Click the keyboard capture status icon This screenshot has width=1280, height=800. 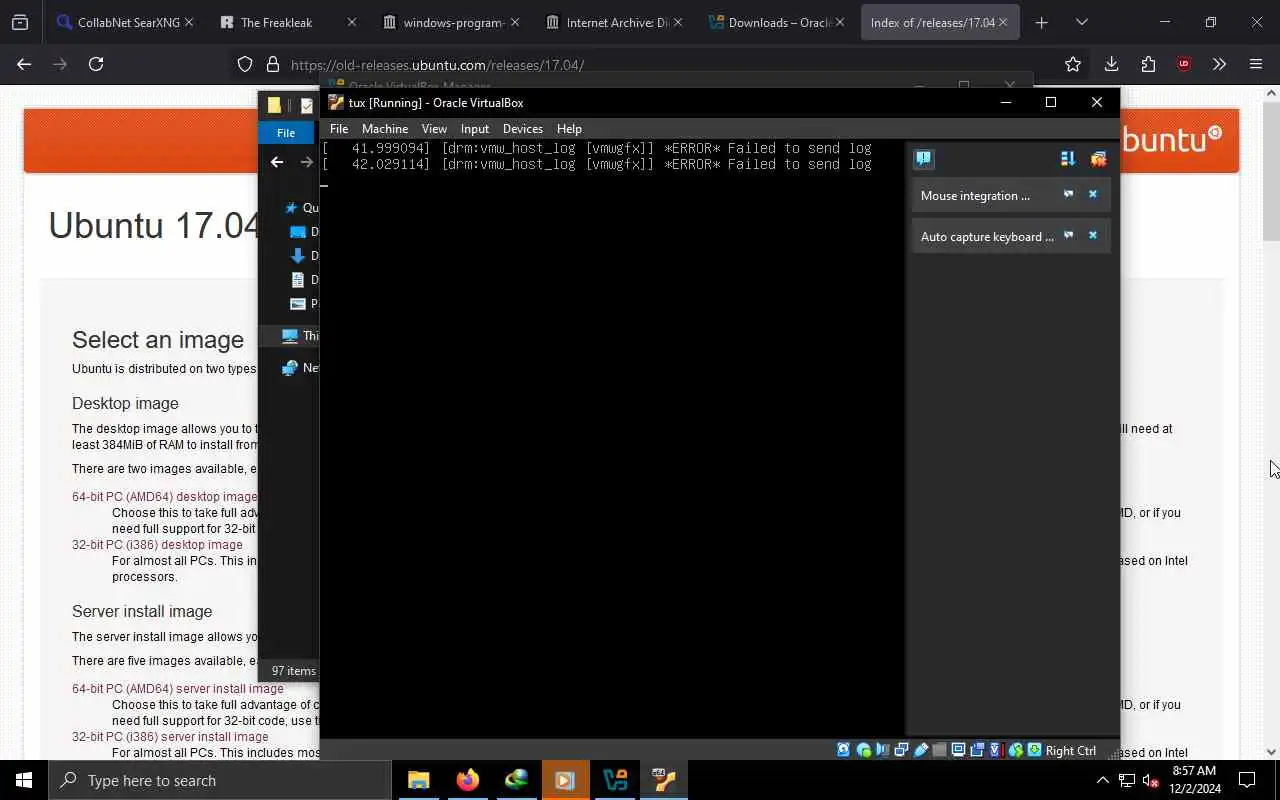tap(1034, 750)
